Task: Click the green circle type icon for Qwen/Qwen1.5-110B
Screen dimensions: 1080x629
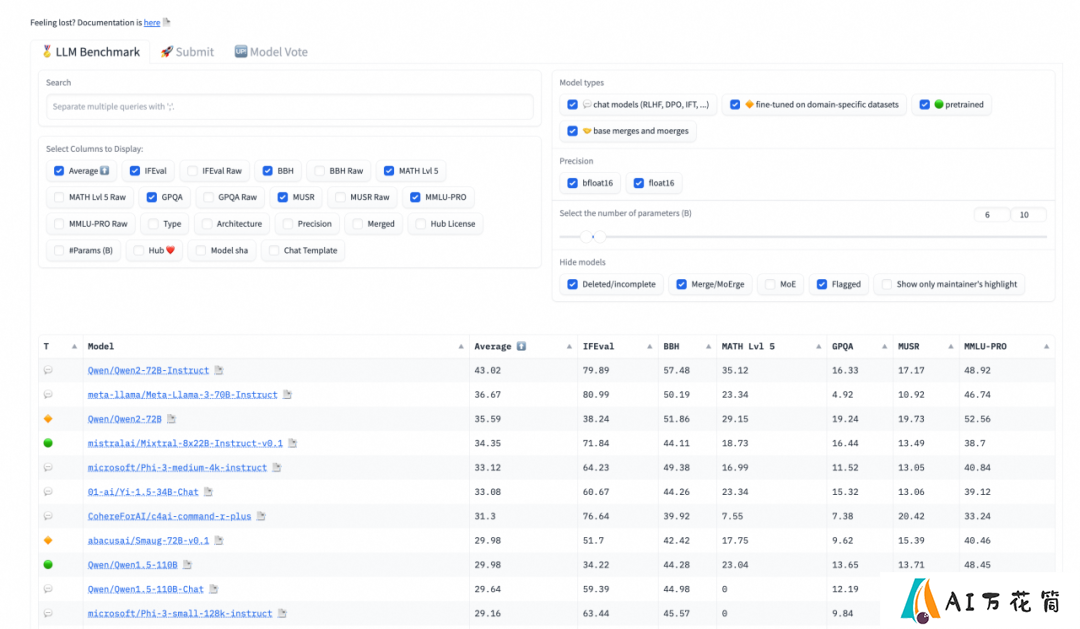Action: [x=48, y=564]
